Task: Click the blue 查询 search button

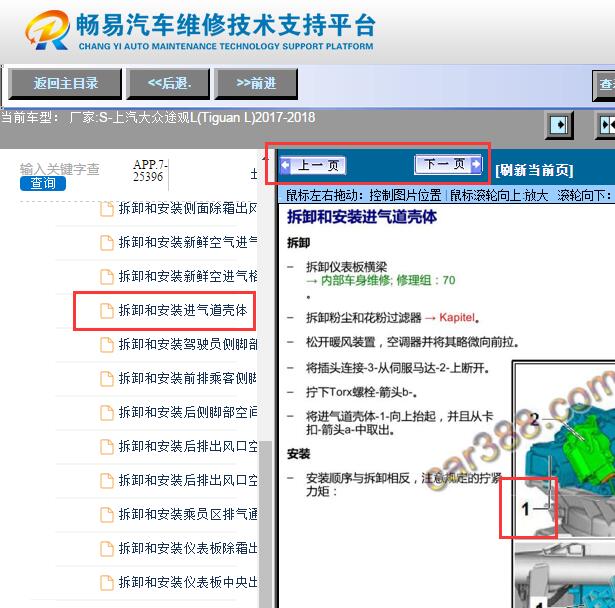Action: (43, 183)
